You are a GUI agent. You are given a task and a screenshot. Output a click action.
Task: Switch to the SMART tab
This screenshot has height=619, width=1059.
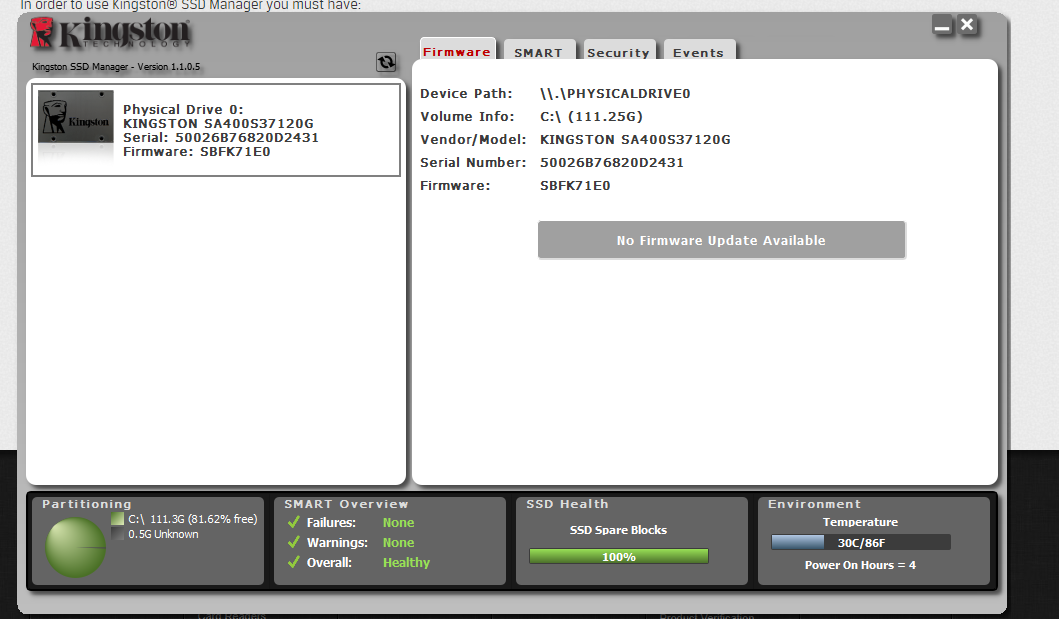click(x=538, y=52)
